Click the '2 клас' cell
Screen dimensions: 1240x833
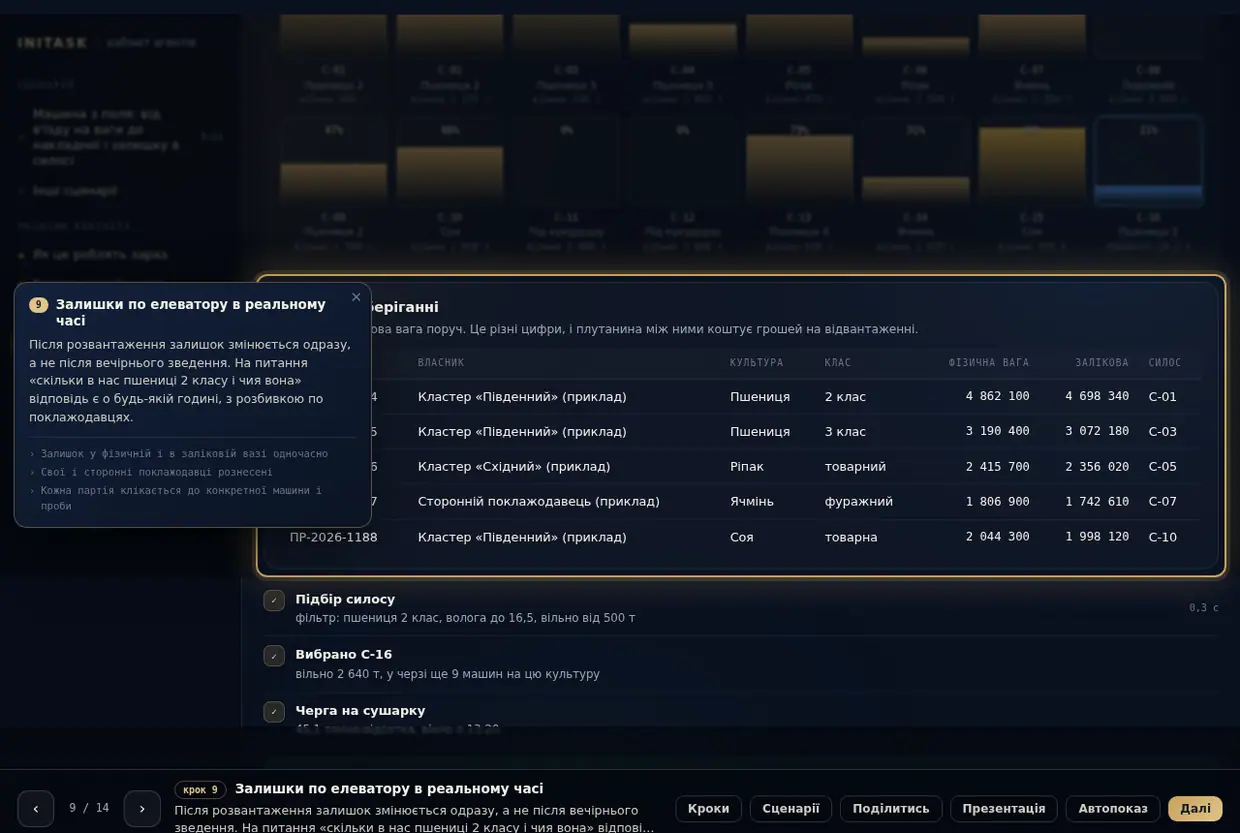tap(845, 397)
